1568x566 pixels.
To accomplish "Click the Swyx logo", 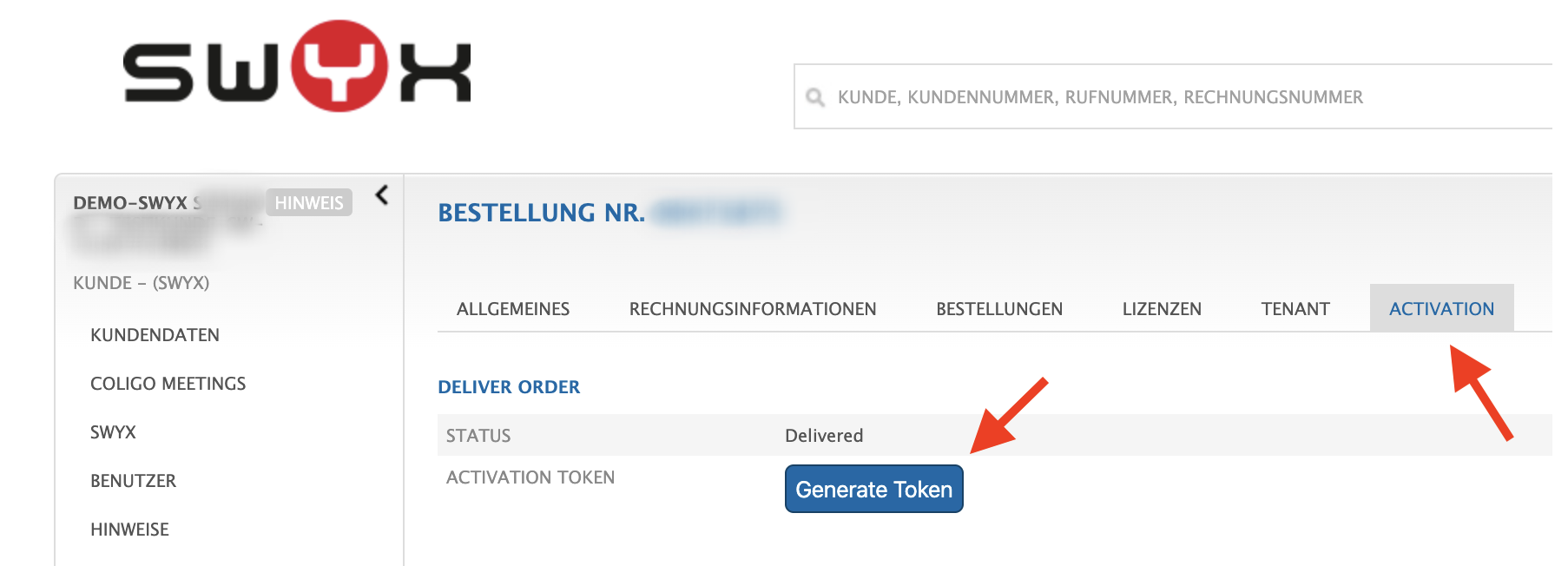I will click(x=296, y=67).
